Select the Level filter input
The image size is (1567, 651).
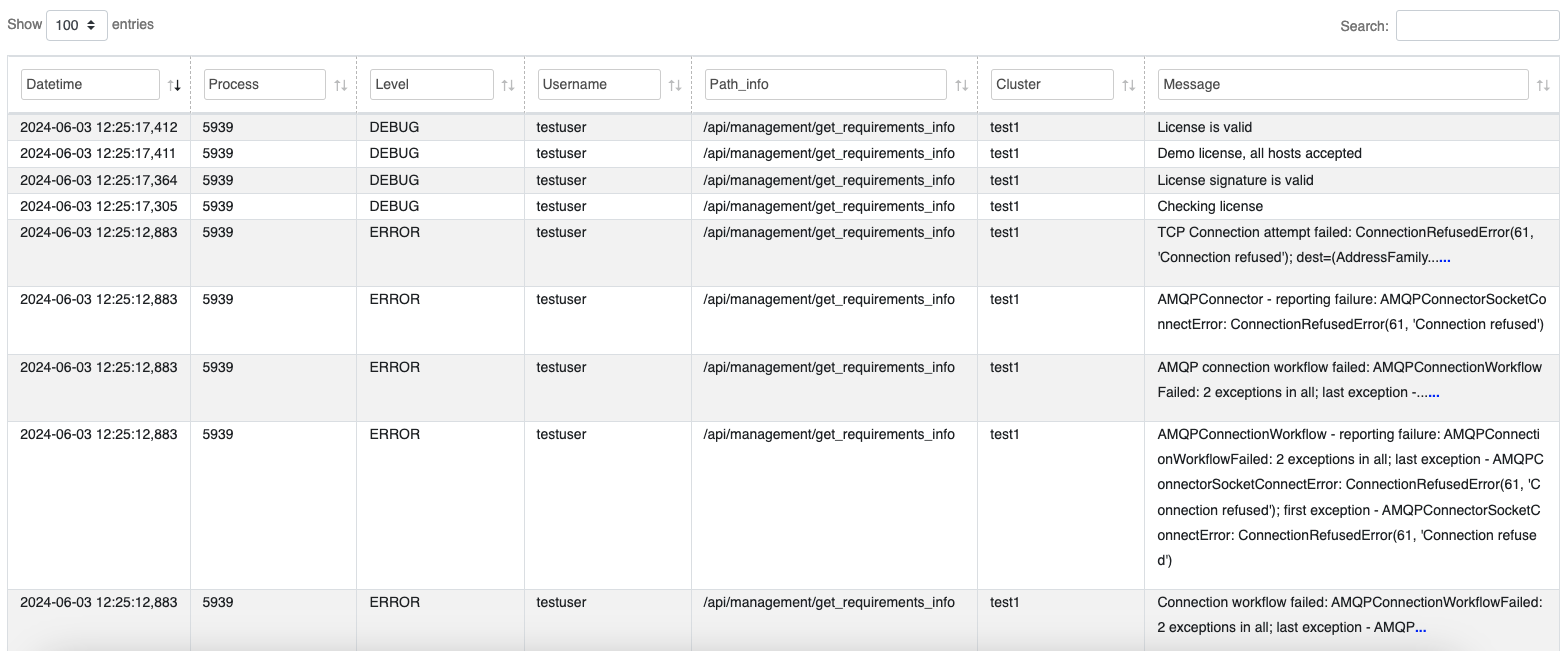[432, 85]
